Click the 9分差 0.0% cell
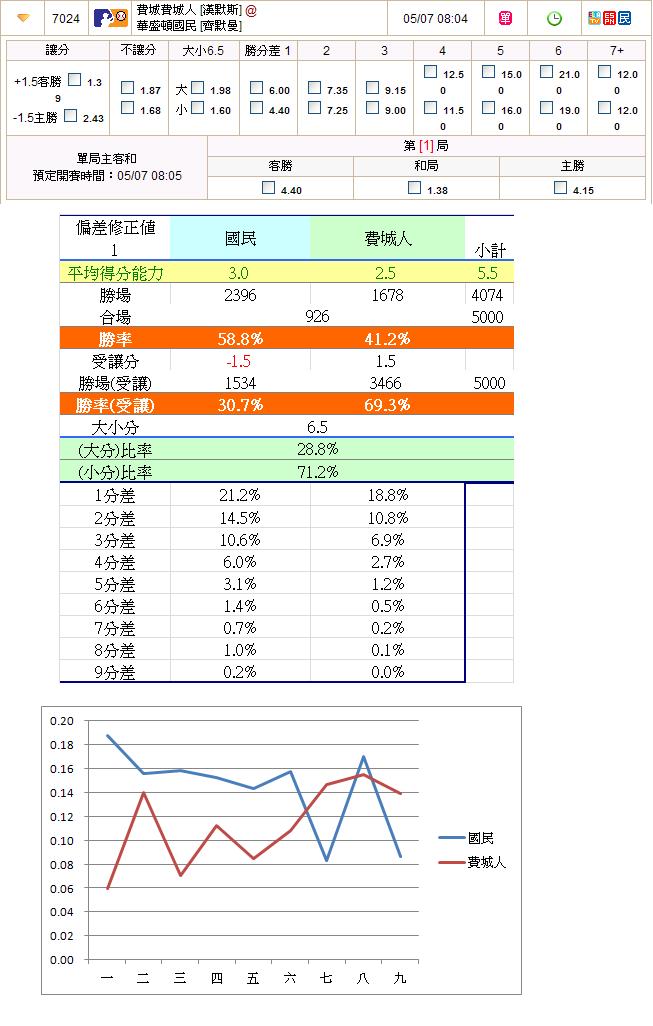Viewport: 653px width, 1026px height. pyautogui.click(x=388, y=672)
